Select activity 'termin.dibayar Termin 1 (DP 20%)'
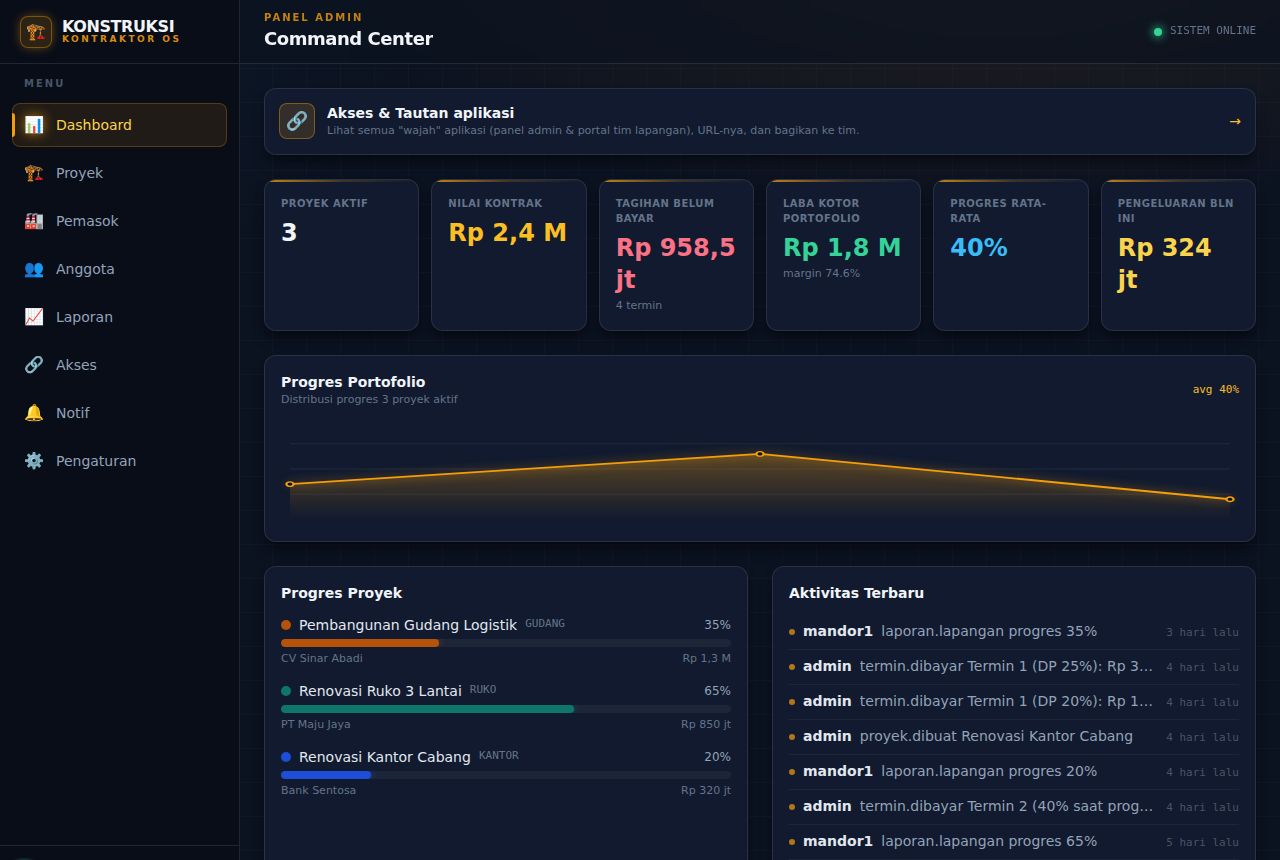 tap(1014, 701)
